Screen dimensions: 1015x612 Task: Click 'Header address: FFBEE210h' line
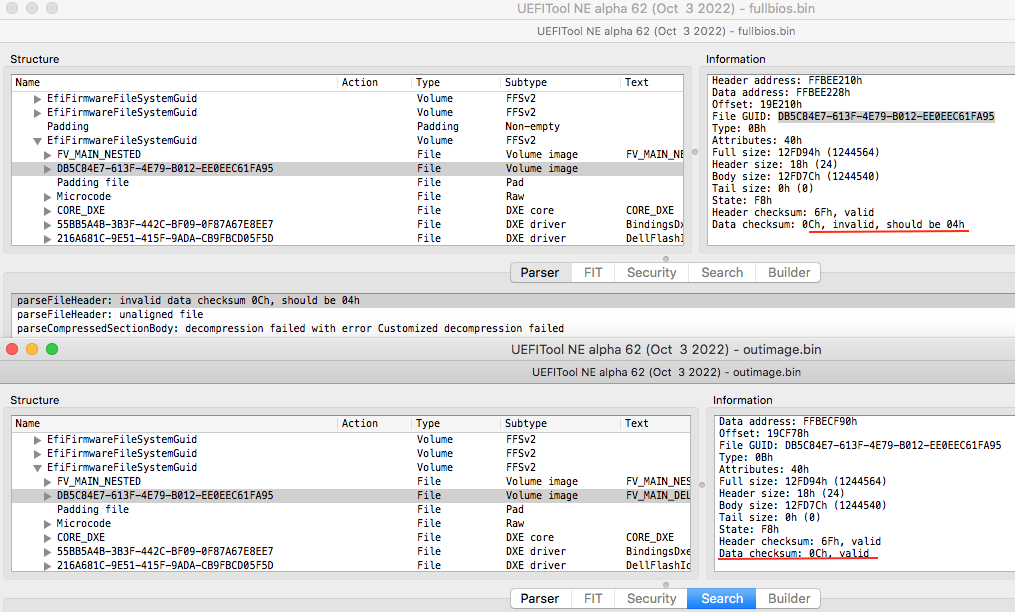click(787, 80)
